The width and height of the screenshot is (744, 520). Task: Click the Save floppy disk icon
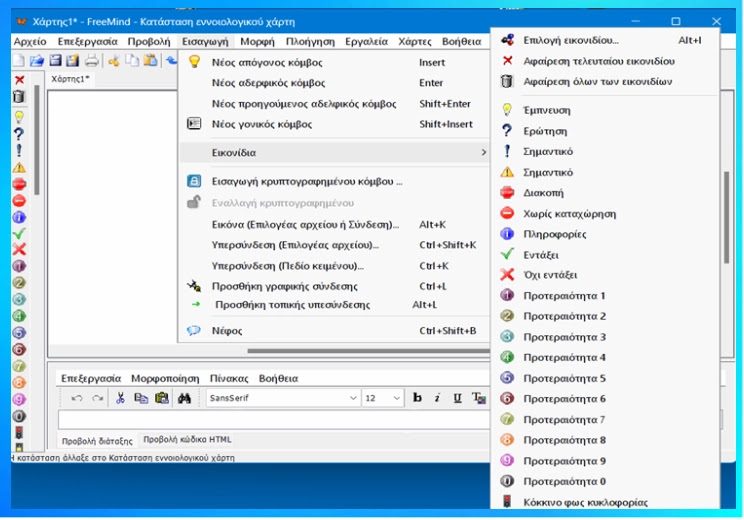pos(55,60)
